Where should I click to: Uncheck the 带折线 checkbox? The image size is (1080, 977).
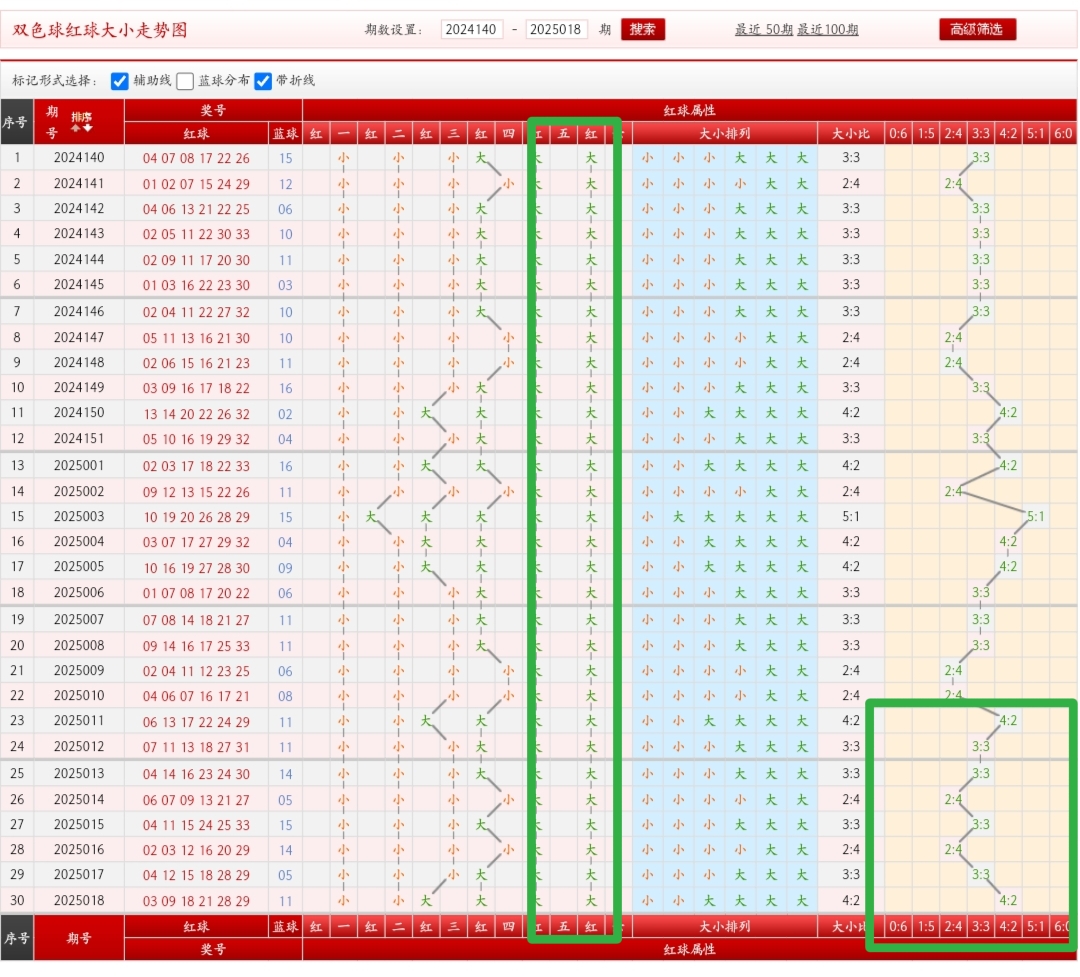(x=262, y=81)
